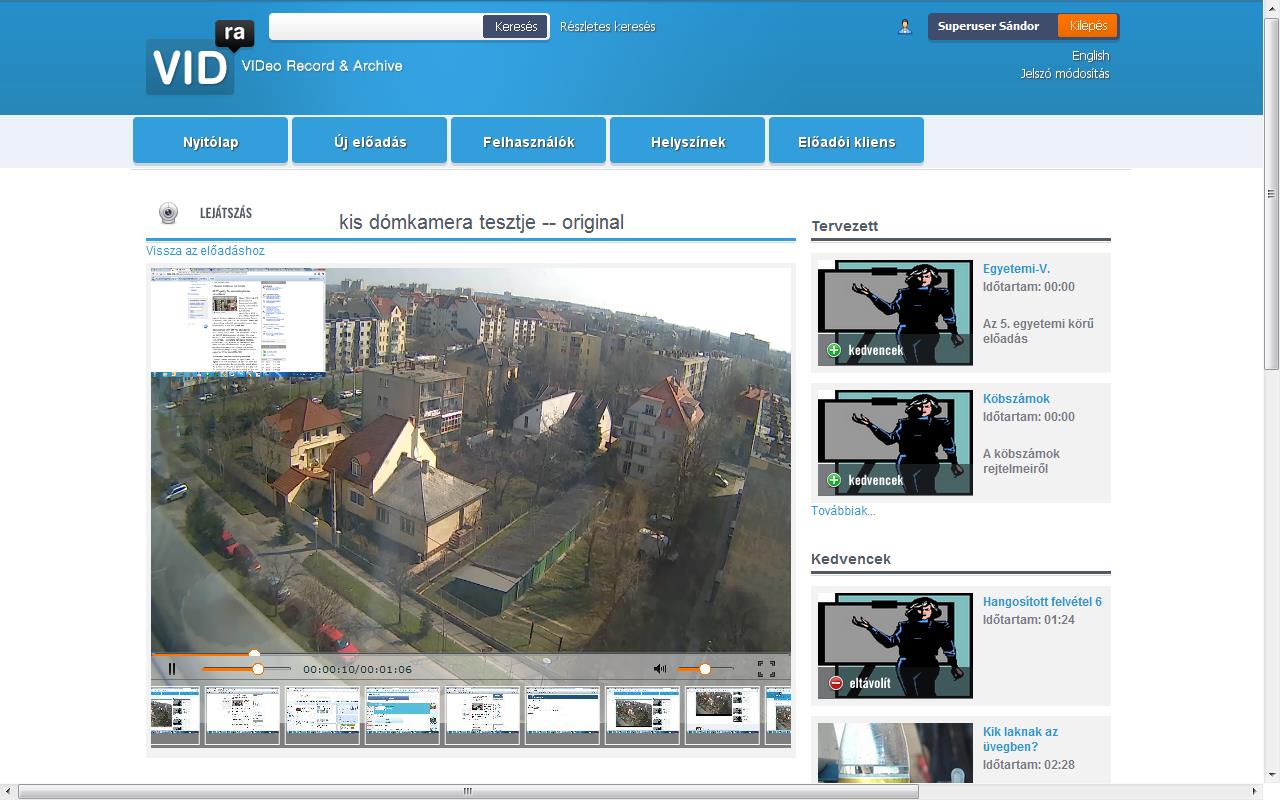Enter fullscreen mode in the video player
The width and height of the screenshot is (1280, 800).
click(766, 669)
